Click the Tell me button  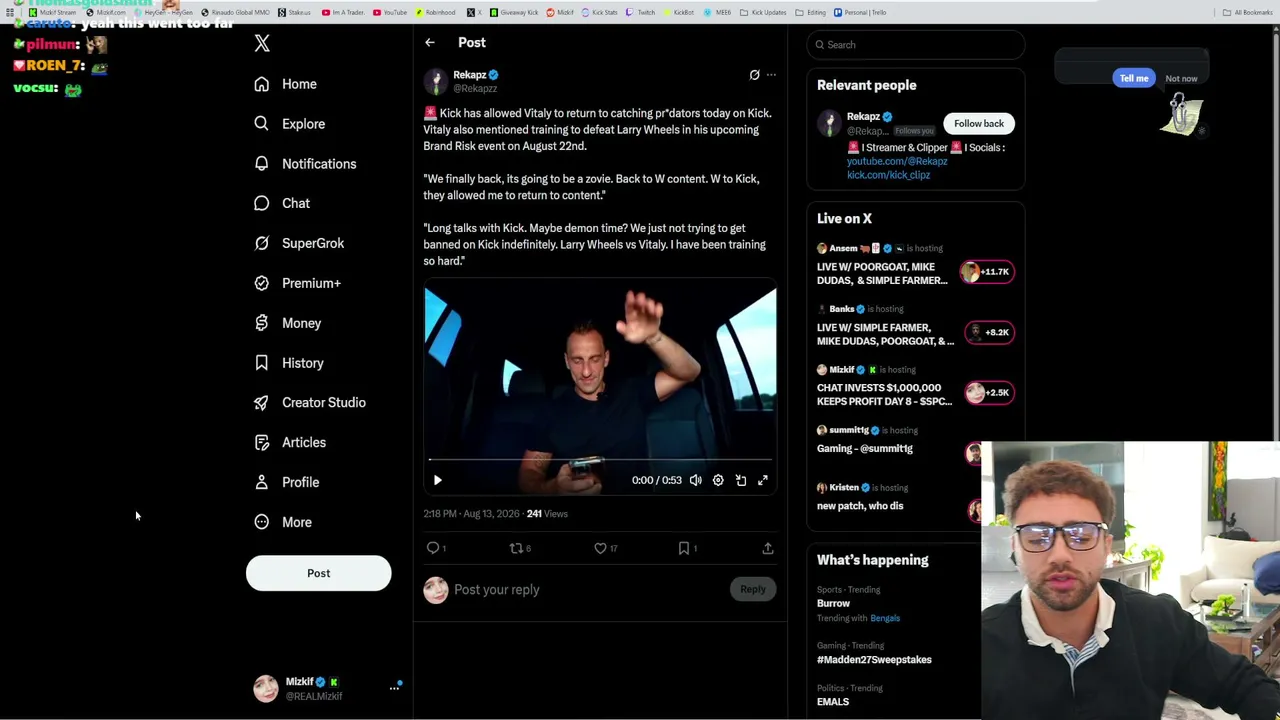tap(1134, 78)
